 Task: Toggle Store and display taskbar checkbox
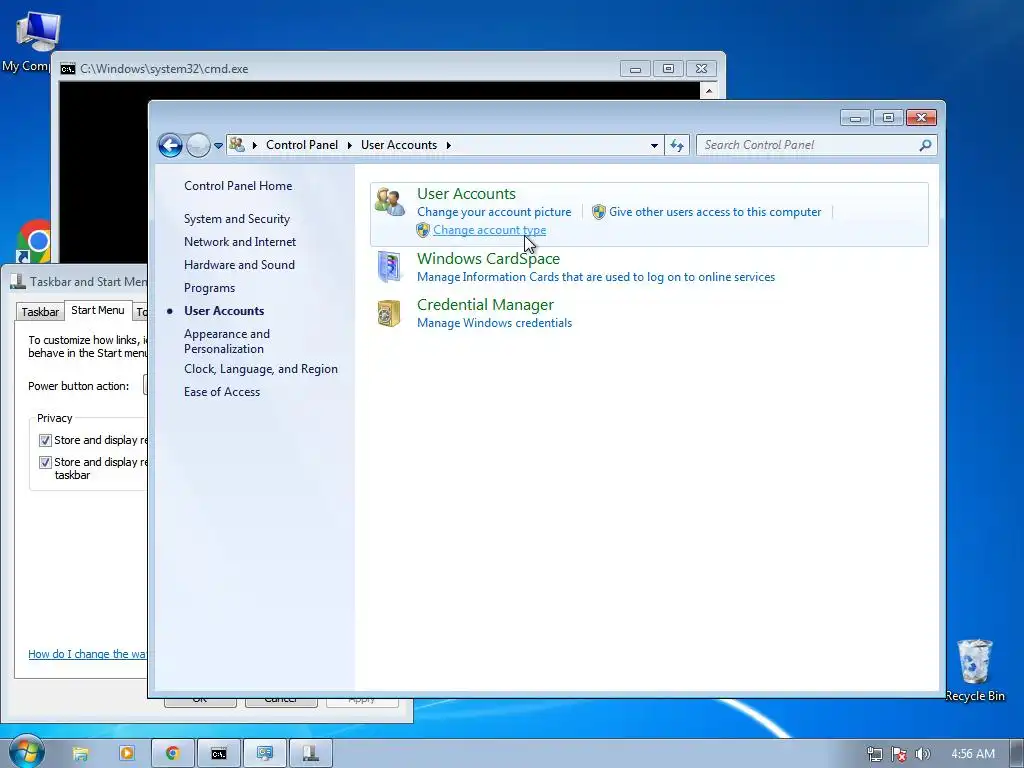[45, 462]
